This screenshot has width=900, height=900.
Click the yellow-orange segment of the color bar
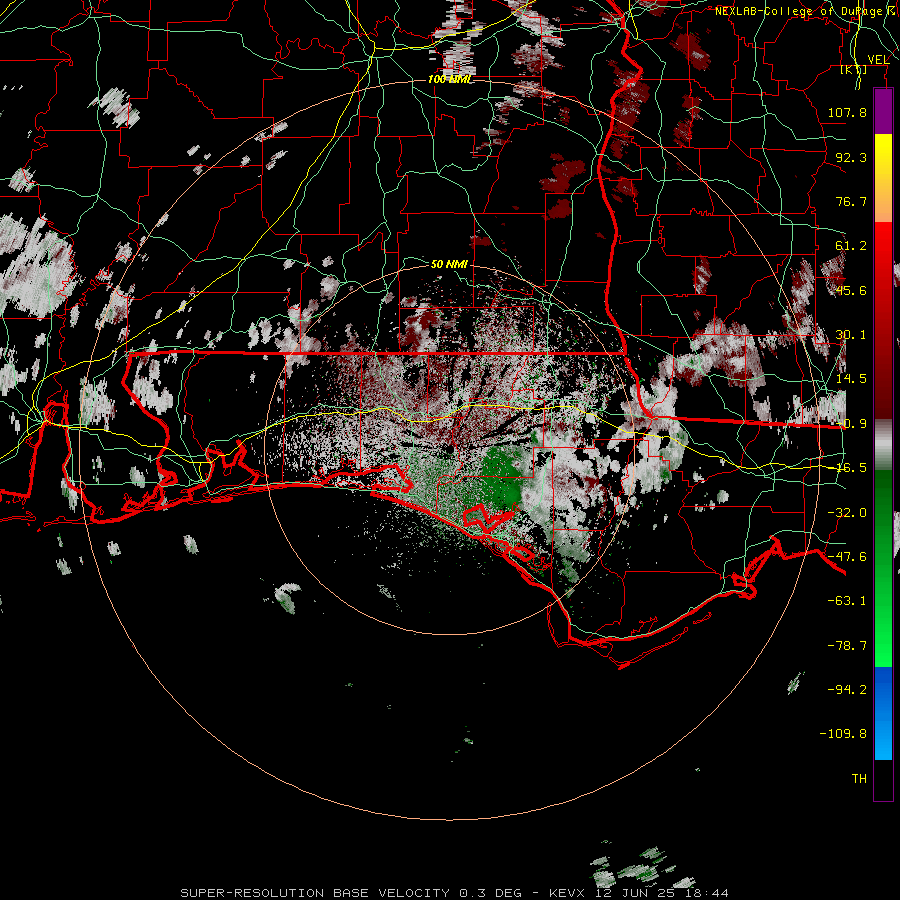(x=883, y=178)
